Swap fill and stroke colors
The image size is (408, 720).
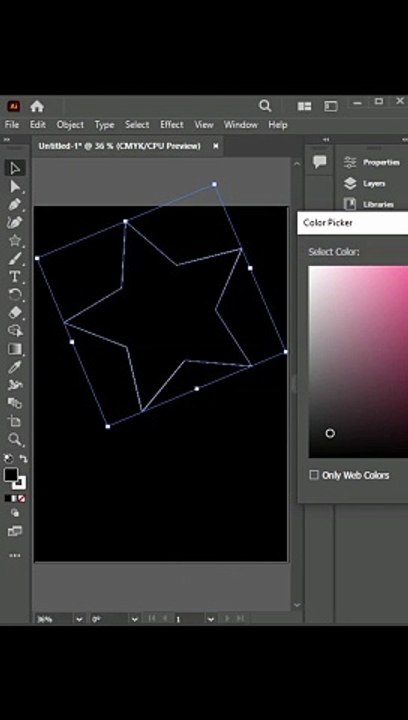pyautogui.click(x=23, y=458)
